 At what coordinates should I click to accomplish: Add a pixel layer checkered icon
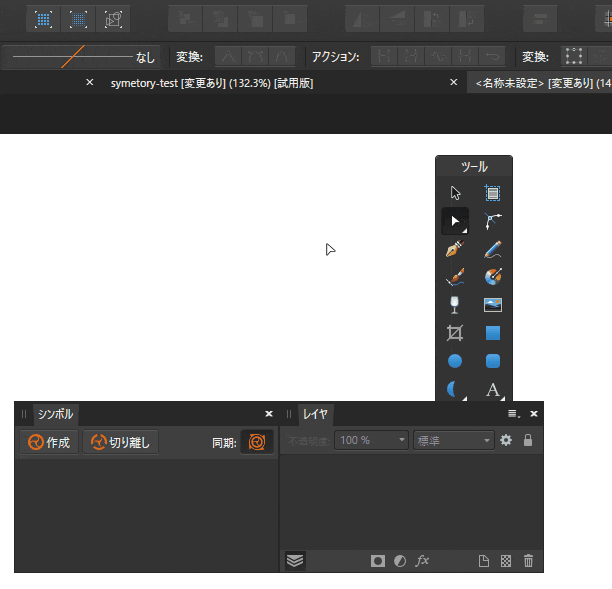click(506, 561)
